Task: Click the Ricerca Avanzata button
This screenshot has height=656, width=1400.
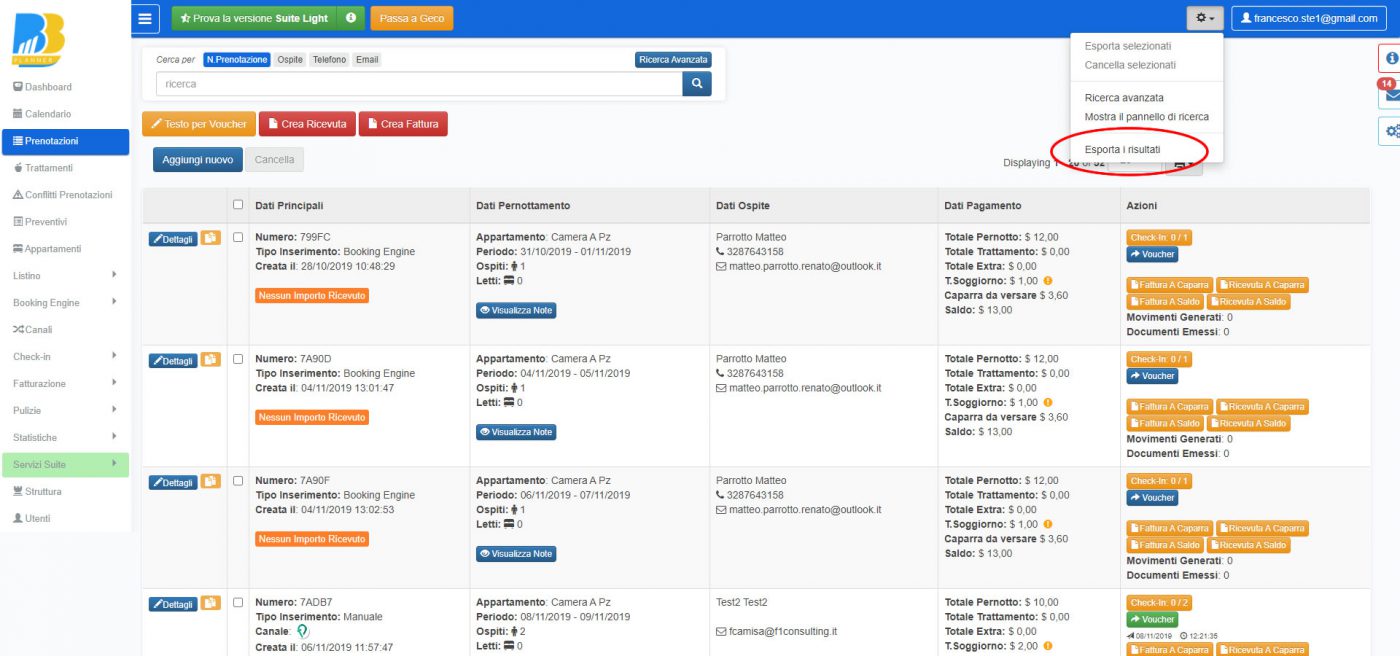Action: tap(673, 60)
